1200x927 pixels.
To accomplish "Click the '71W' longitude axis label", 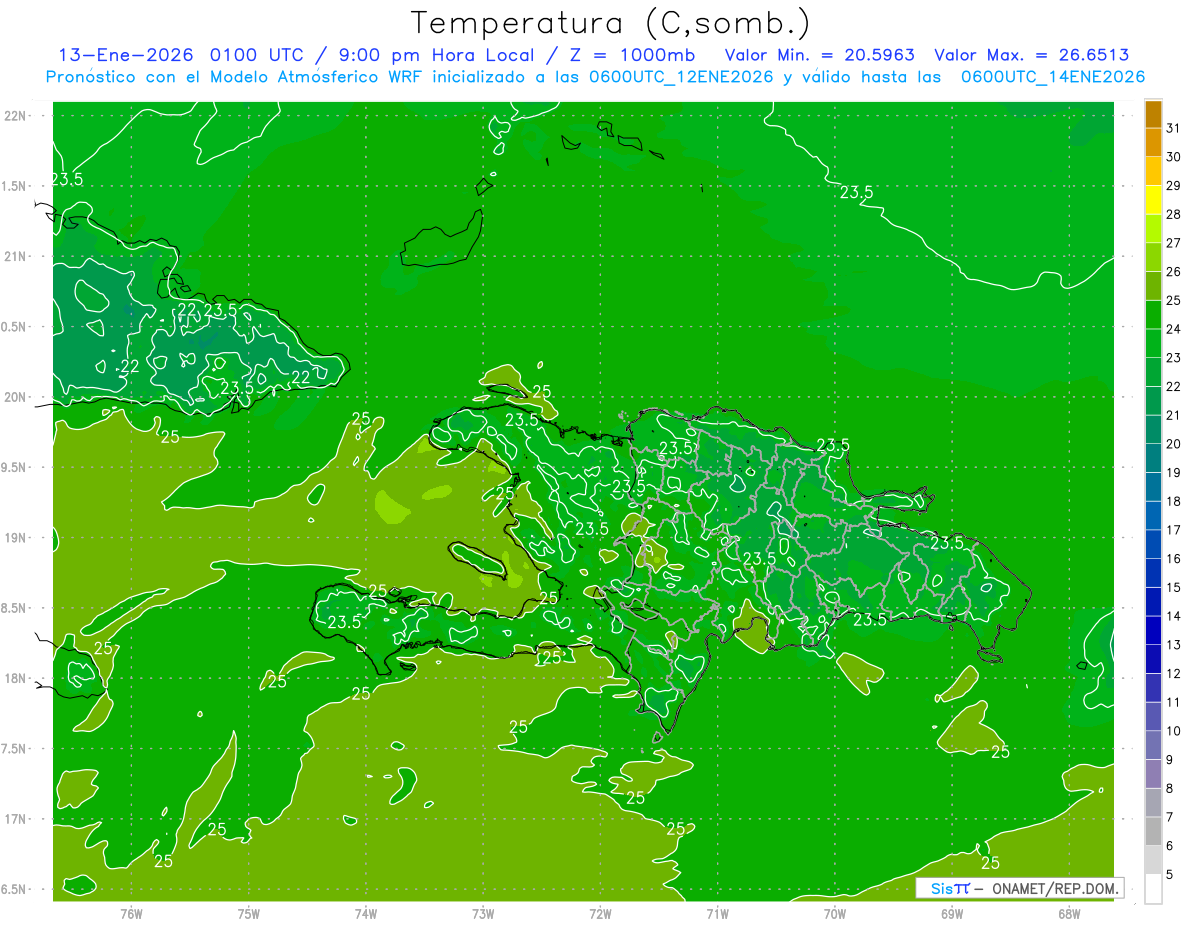I will (717, 913).
